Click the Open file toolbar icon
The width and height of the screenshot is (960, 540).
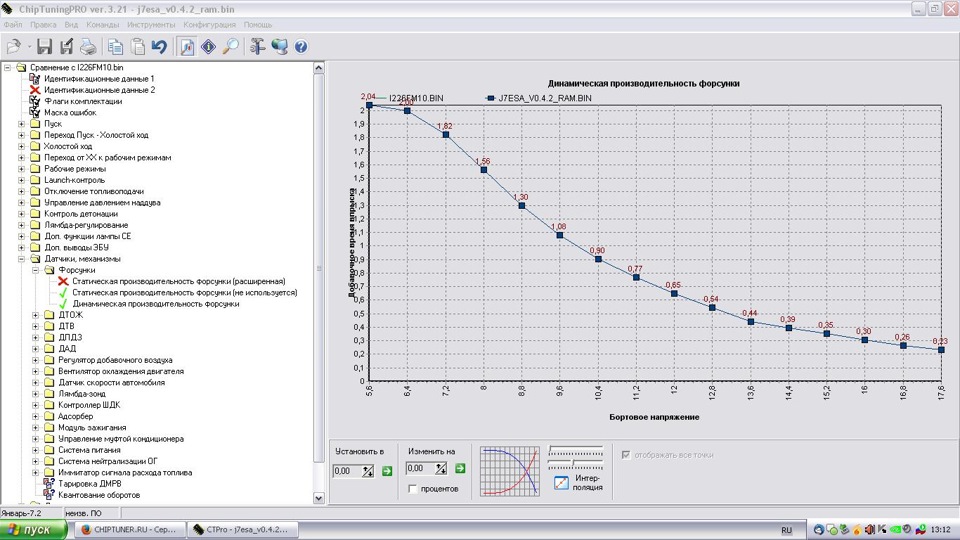tap(13, 47)
